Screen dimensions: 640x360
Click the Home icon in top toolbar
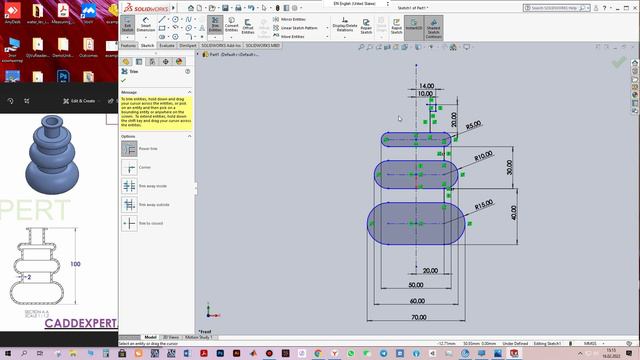point(191,8)
